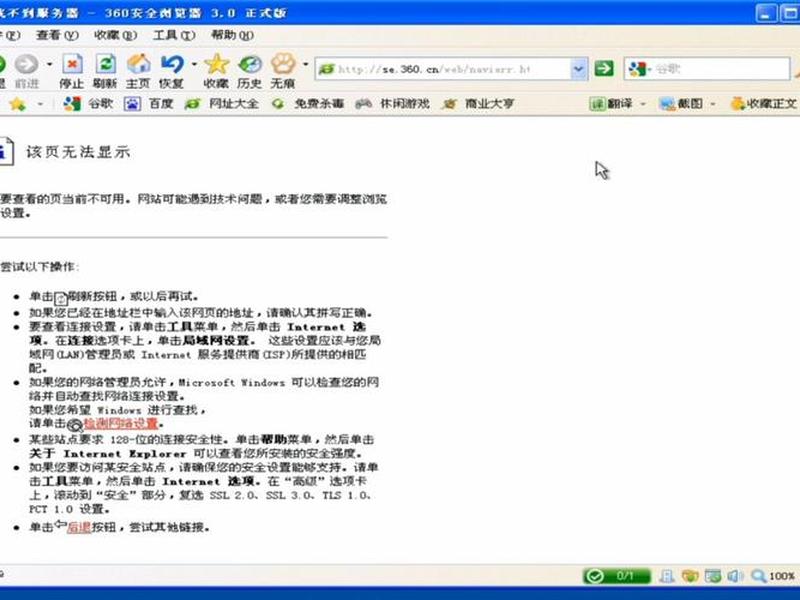Expand dropdown after the 无痕 icon
Image resolution: width=800 pixels, height=600 pixels.
(x=306, y=64)
